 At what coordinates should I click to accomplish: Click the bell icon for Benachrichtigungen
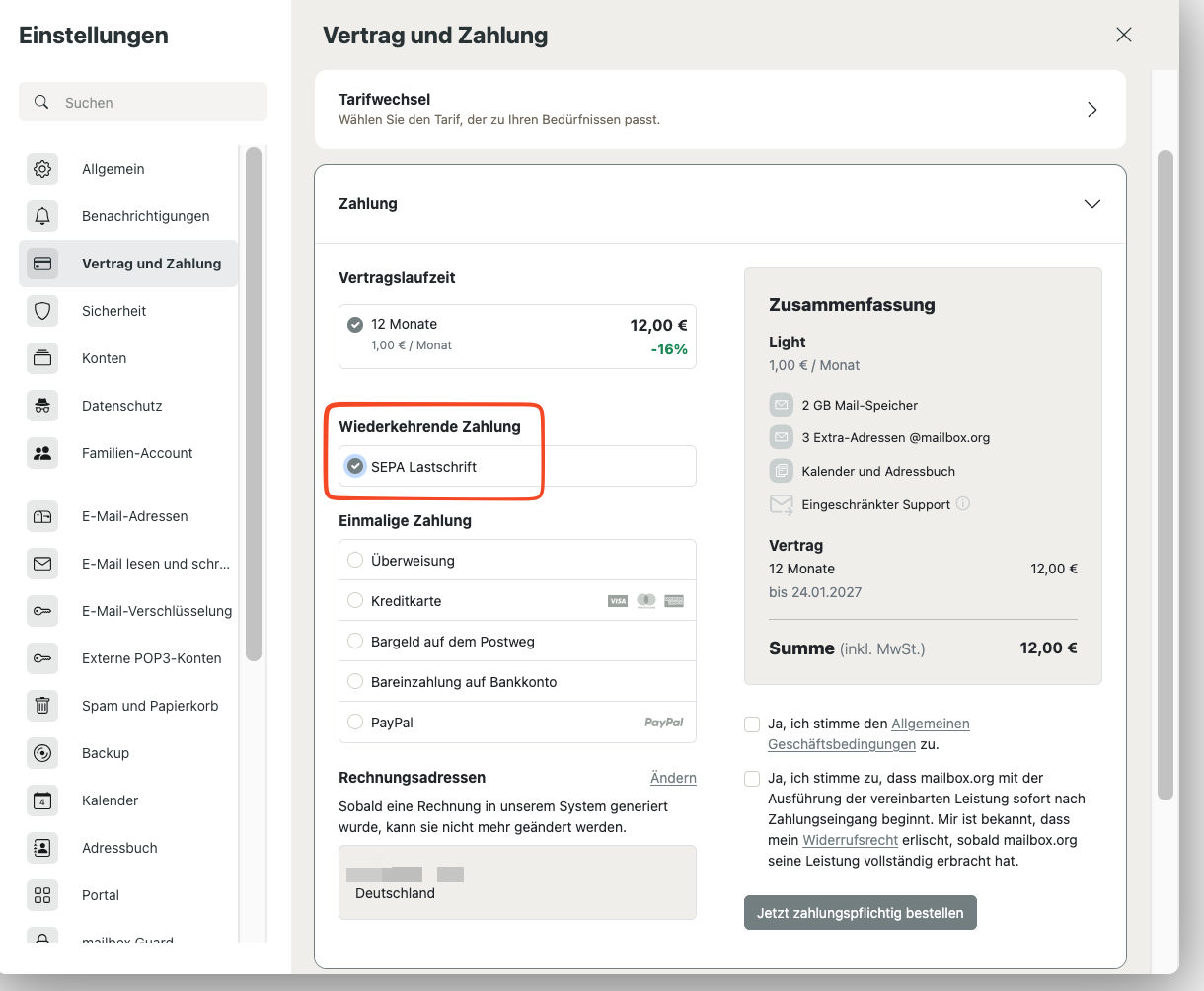(x=42, y=216)
